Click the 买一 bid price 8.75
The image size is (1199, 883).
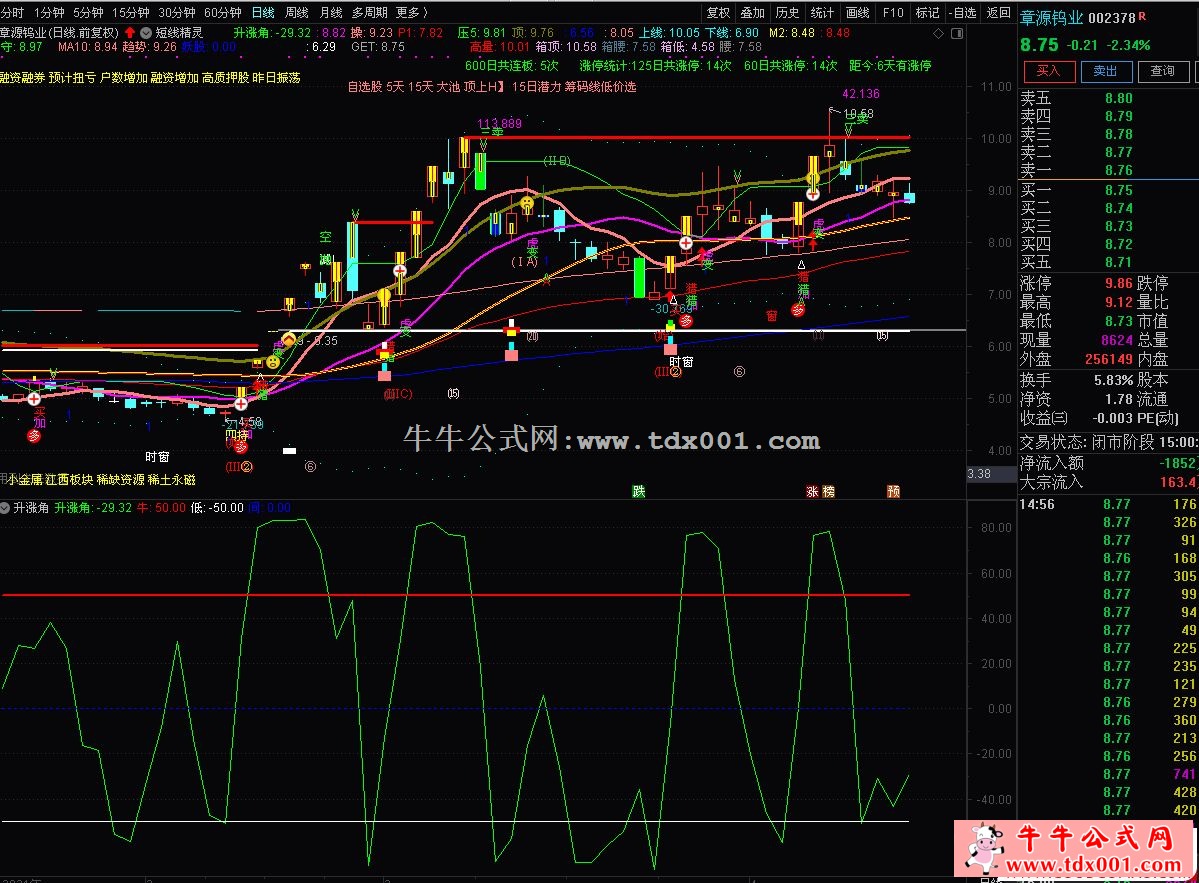click(1118, 190)
